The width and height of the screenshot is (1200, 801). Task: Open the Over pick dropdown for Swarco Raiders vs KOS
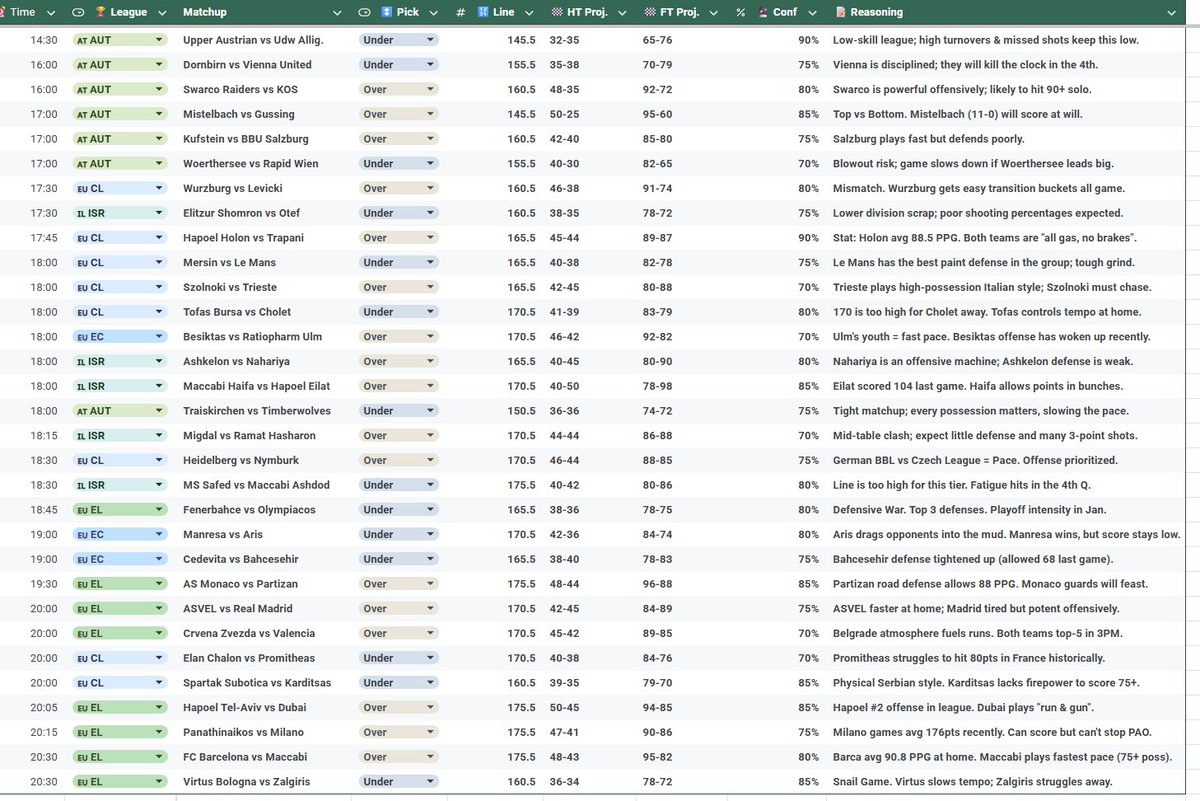431,89
